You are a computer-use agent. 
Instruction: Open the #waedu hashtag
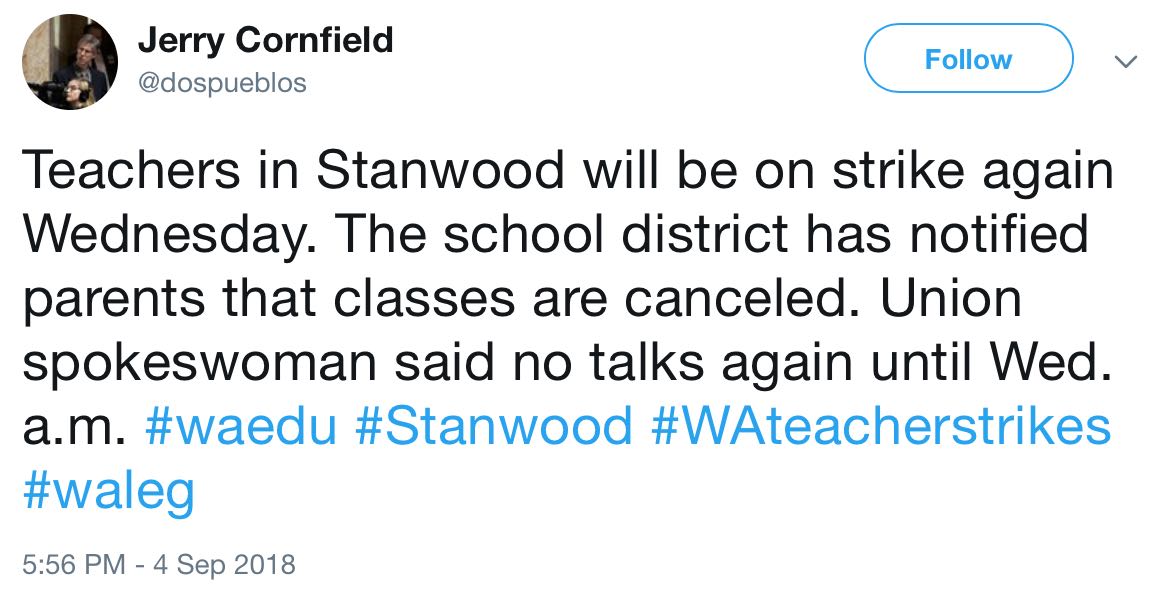pos(241,427)
